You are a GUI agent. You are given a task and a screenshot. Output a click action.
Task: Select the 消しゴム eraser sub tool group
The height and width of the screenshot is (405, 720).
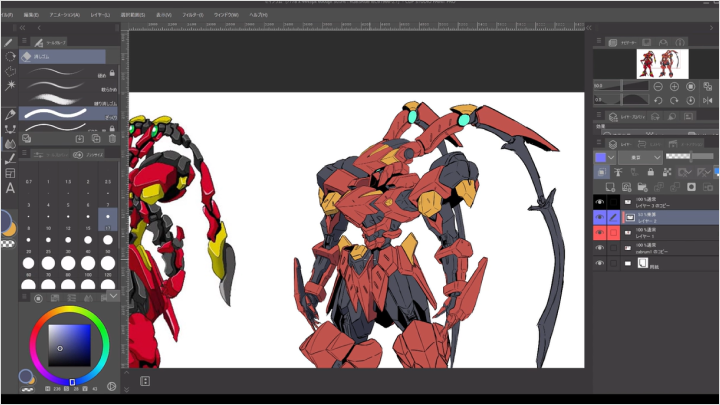click(x=62, y=56)
